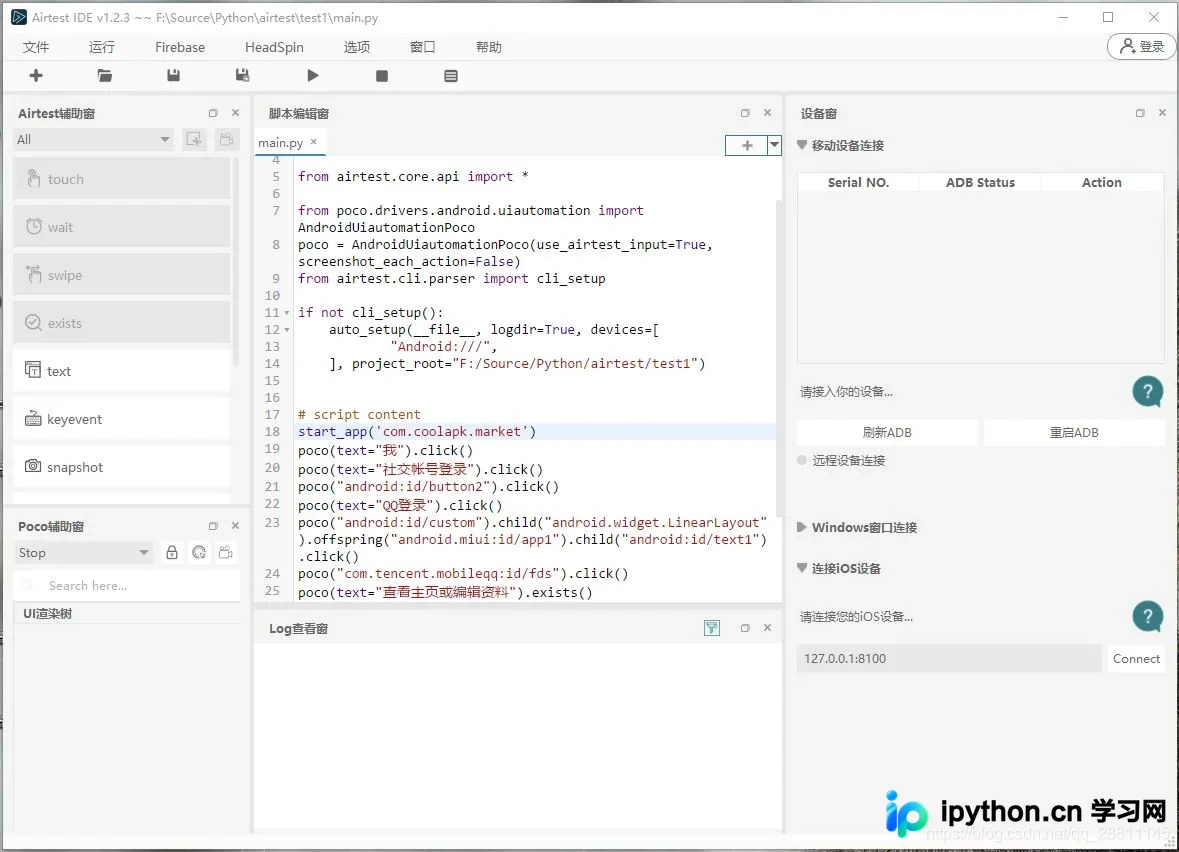The image size is (1179, 852).
Task: Stop the script with the square icon
Action: [x=382, y=76]
